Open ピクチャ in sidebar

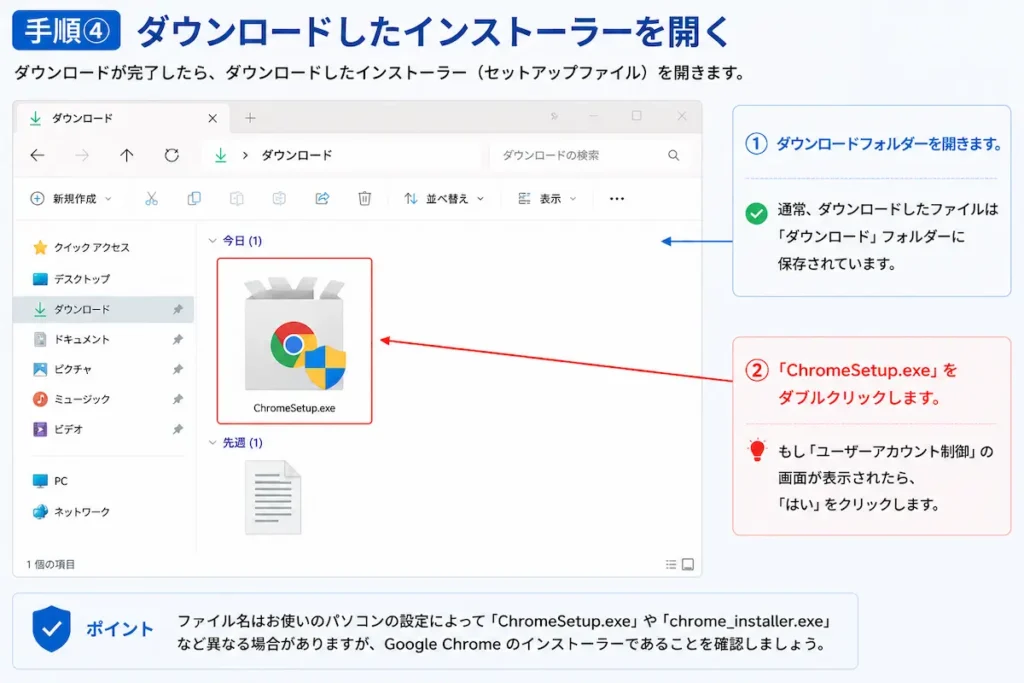[x=62, y=370]
